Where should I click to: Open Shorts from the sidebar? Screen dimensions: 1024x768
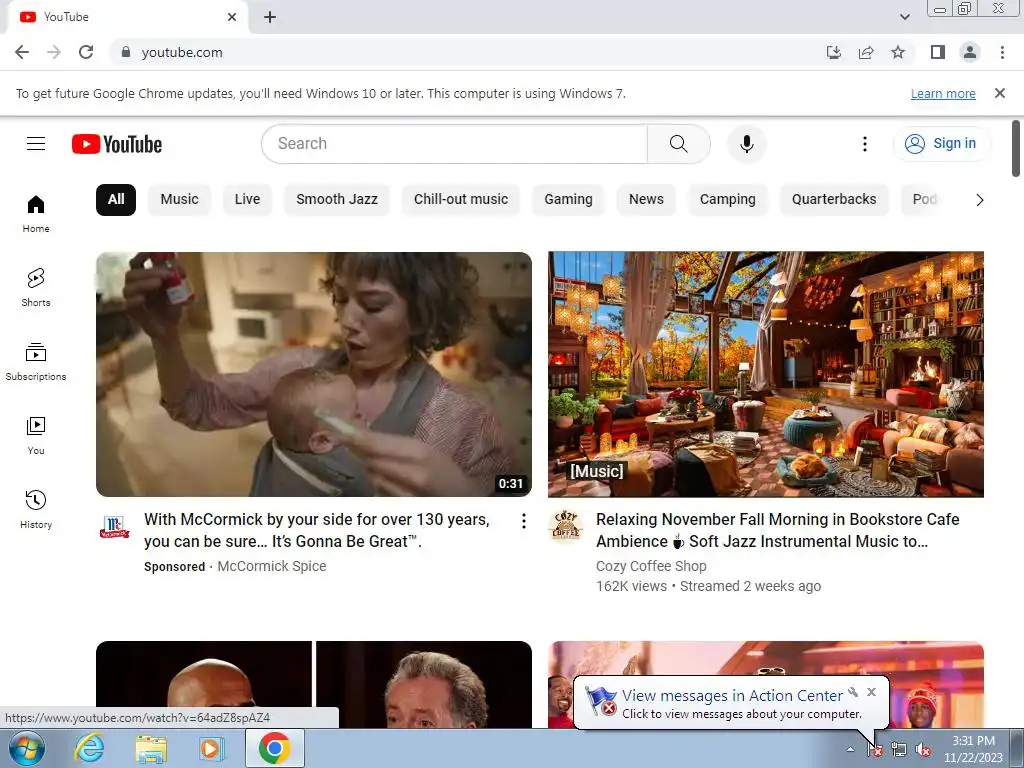click(36, 287)
